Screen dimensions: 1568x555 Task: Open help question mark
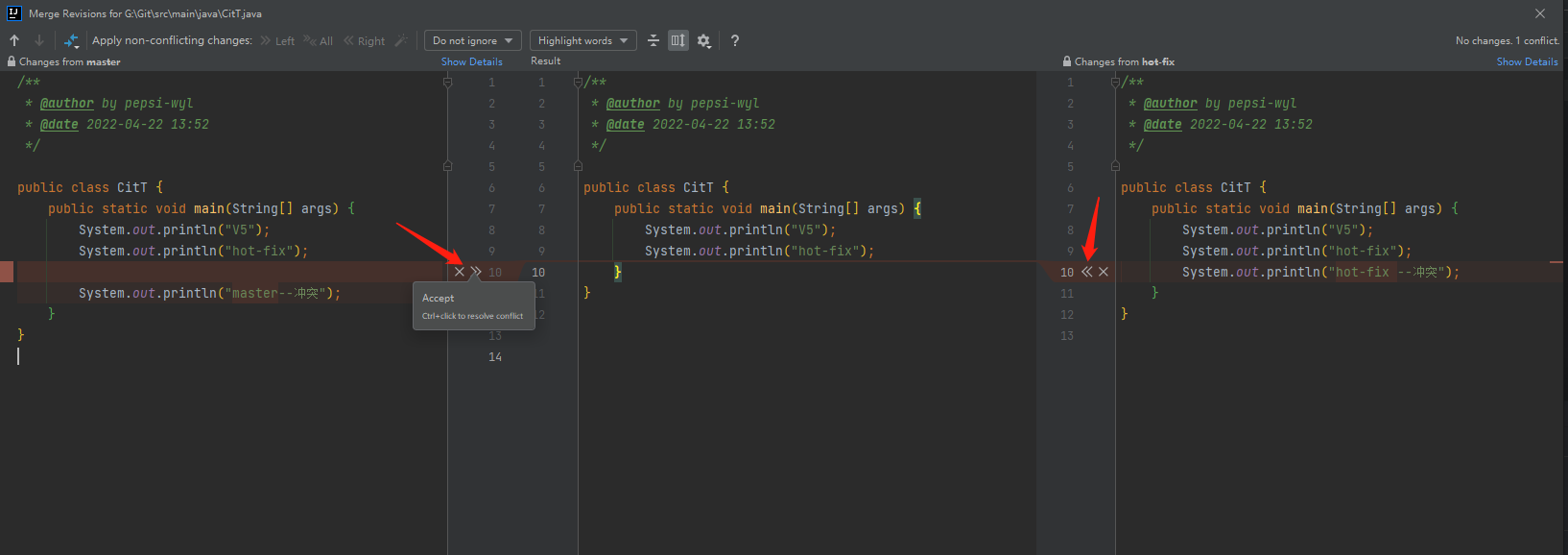[x=735, y=40]
